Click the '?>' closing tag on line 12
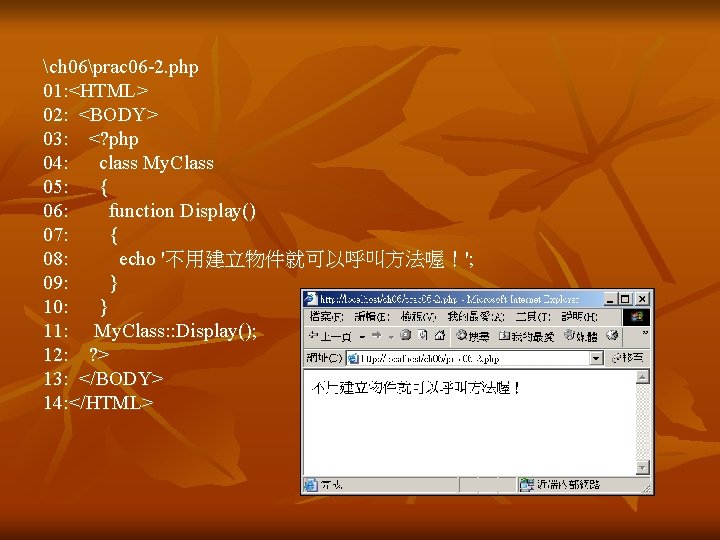This screenshot has height=540, width=720. tap(99, 354)
